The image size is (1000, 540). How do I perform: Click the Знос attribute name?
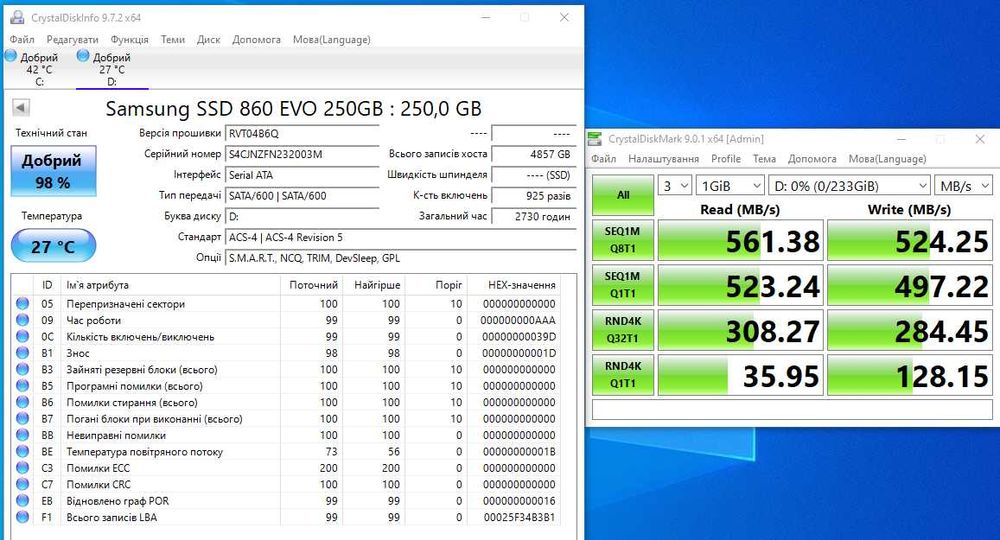click(x=78, y=353)
